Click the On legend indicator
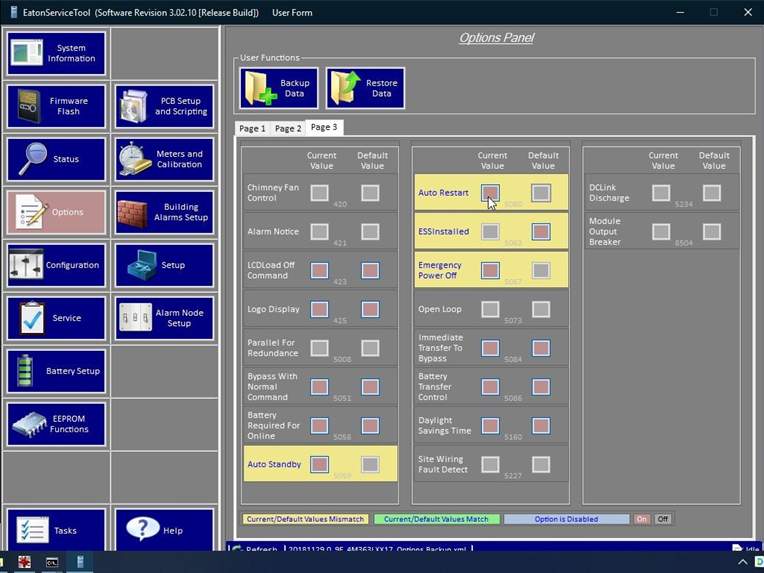 point(642,519)
